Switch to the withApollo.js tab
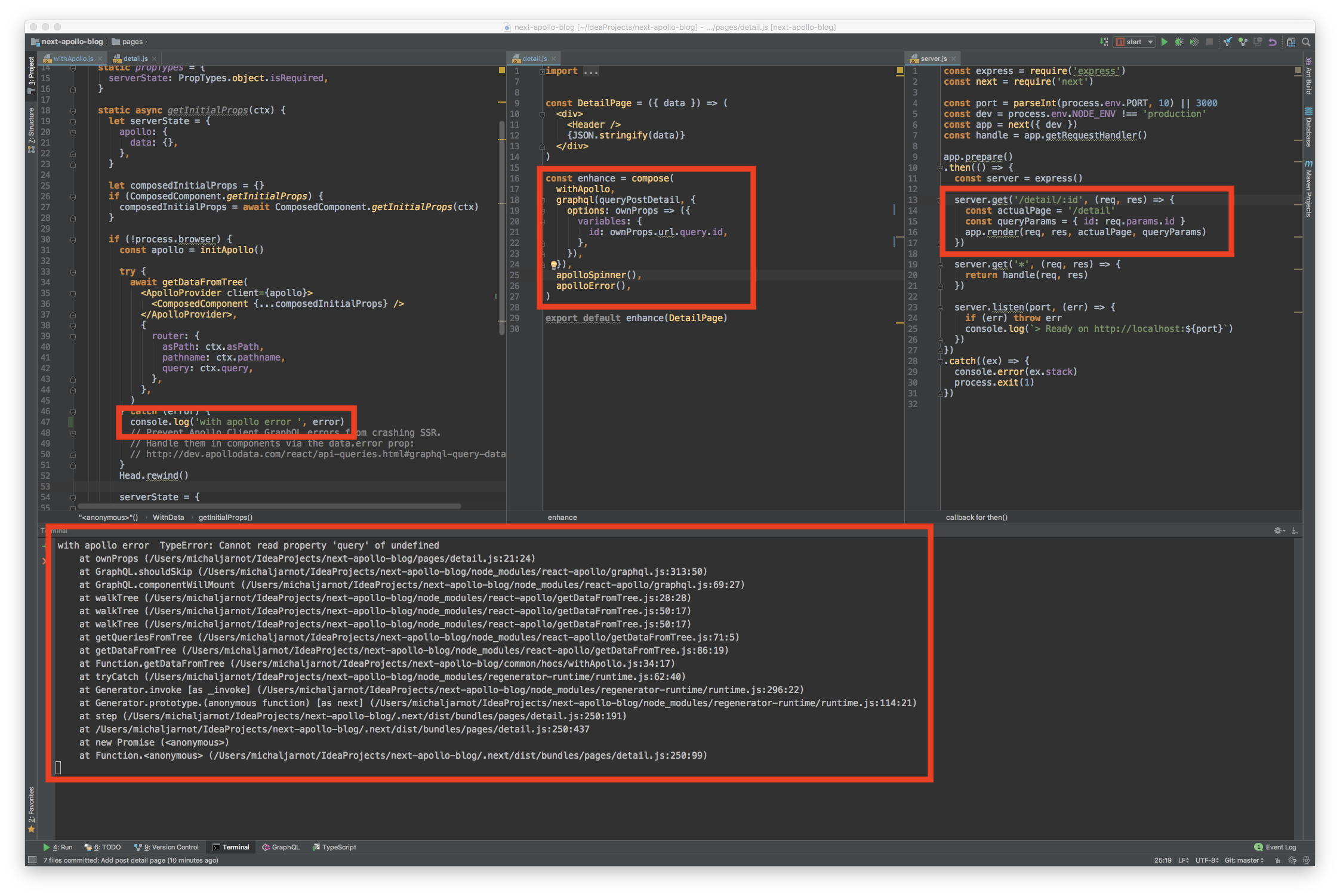 click(x=73, y=58)
